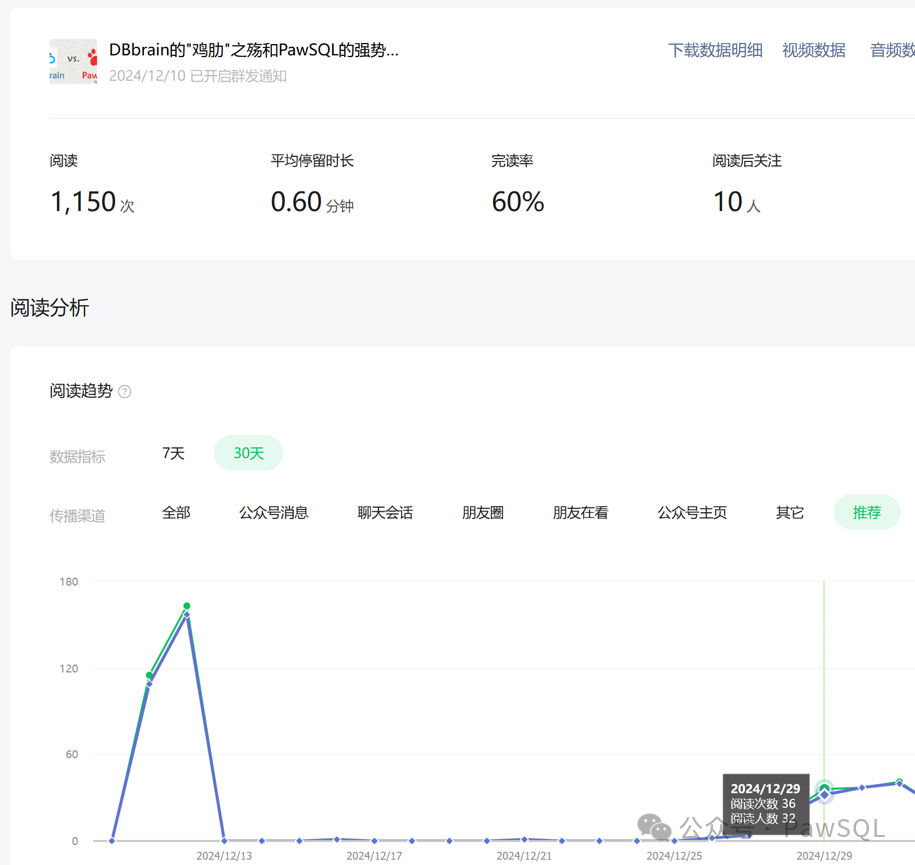Click the 平均停留时长 label

312,161
